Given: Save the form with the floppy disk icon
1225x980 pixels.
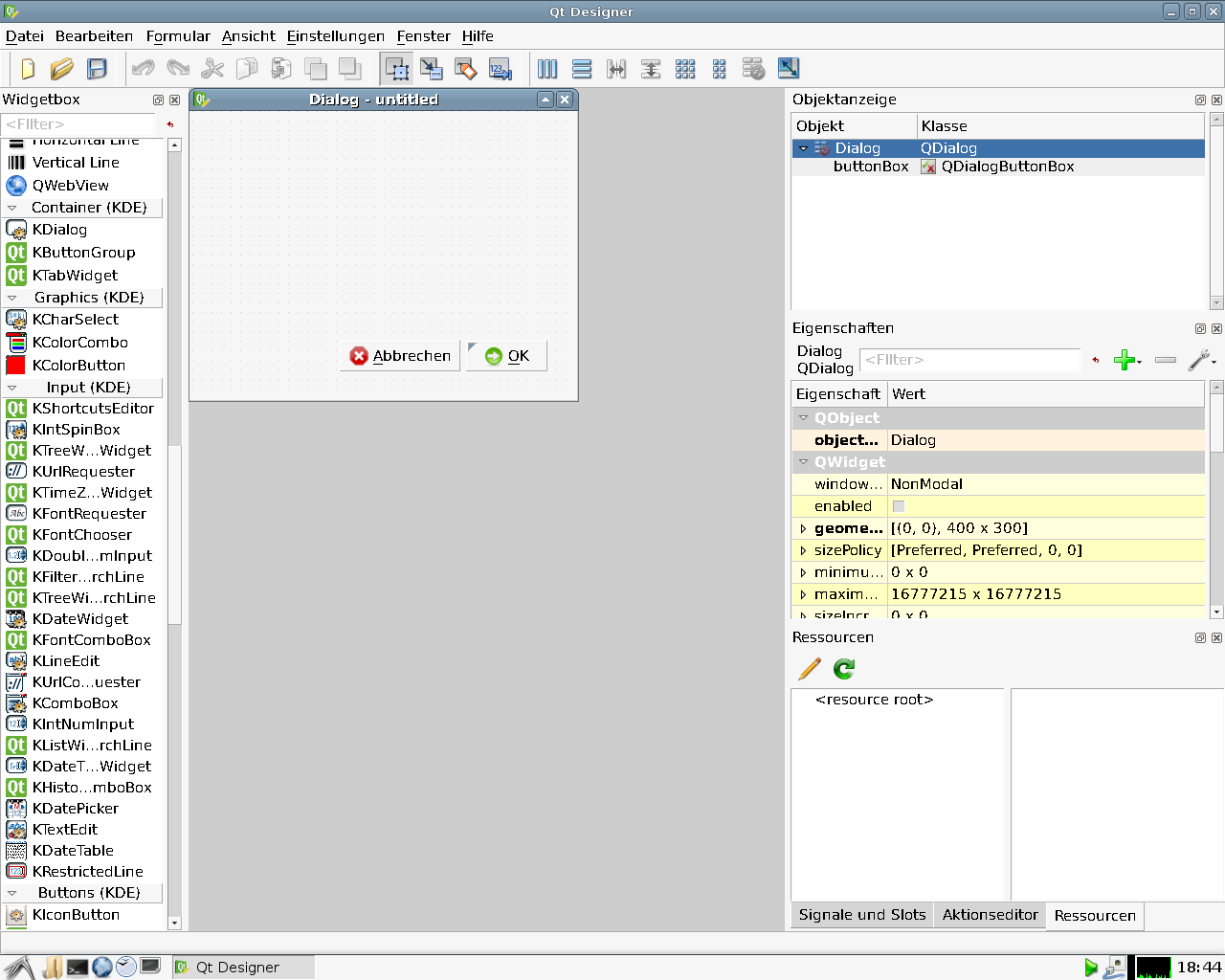Looking at the screenshot, I should click(x=97, y=69).
